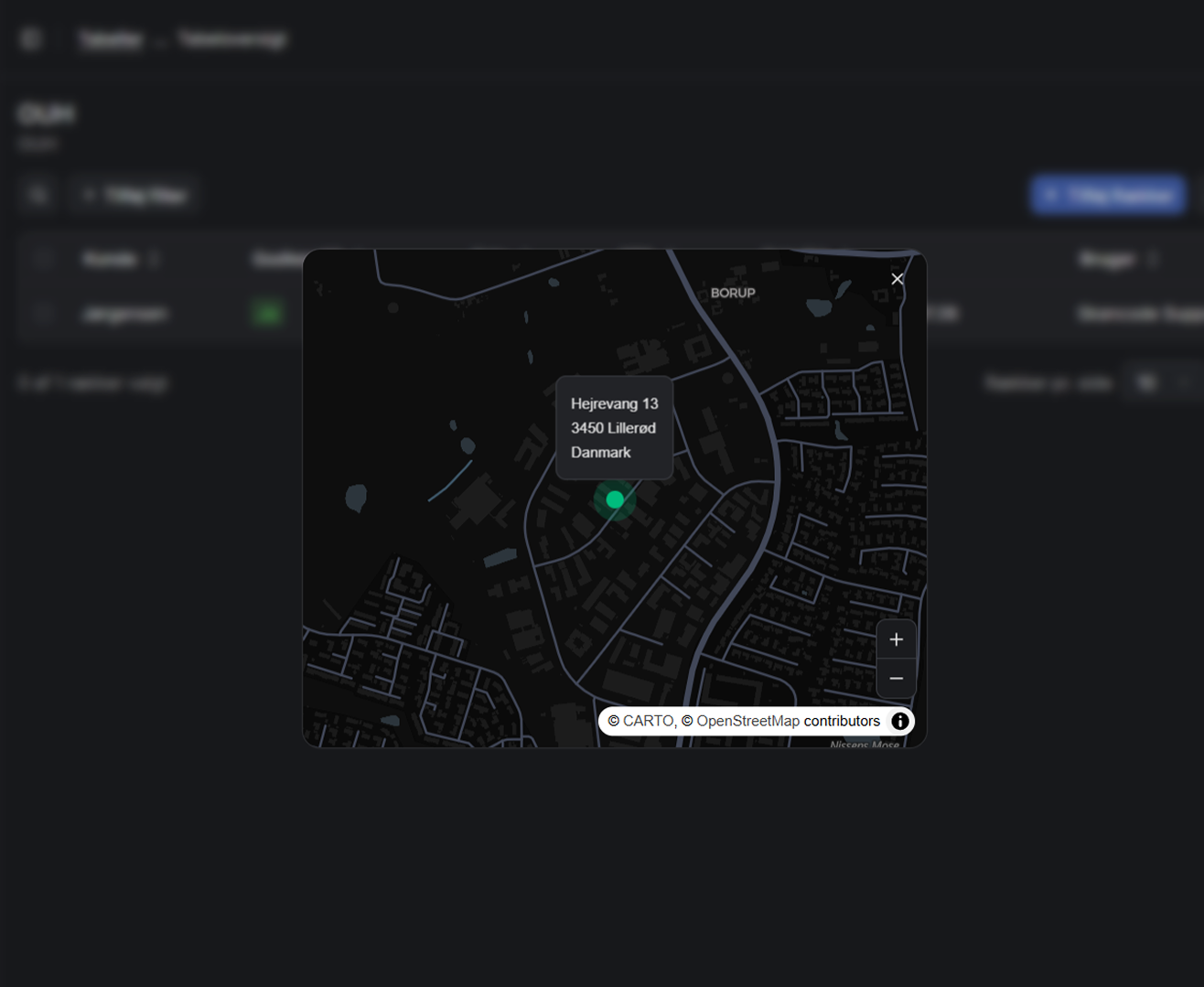Tick the checkbox on the first table row
Screen dimensions: 1204x987
[x=43, y=314]
